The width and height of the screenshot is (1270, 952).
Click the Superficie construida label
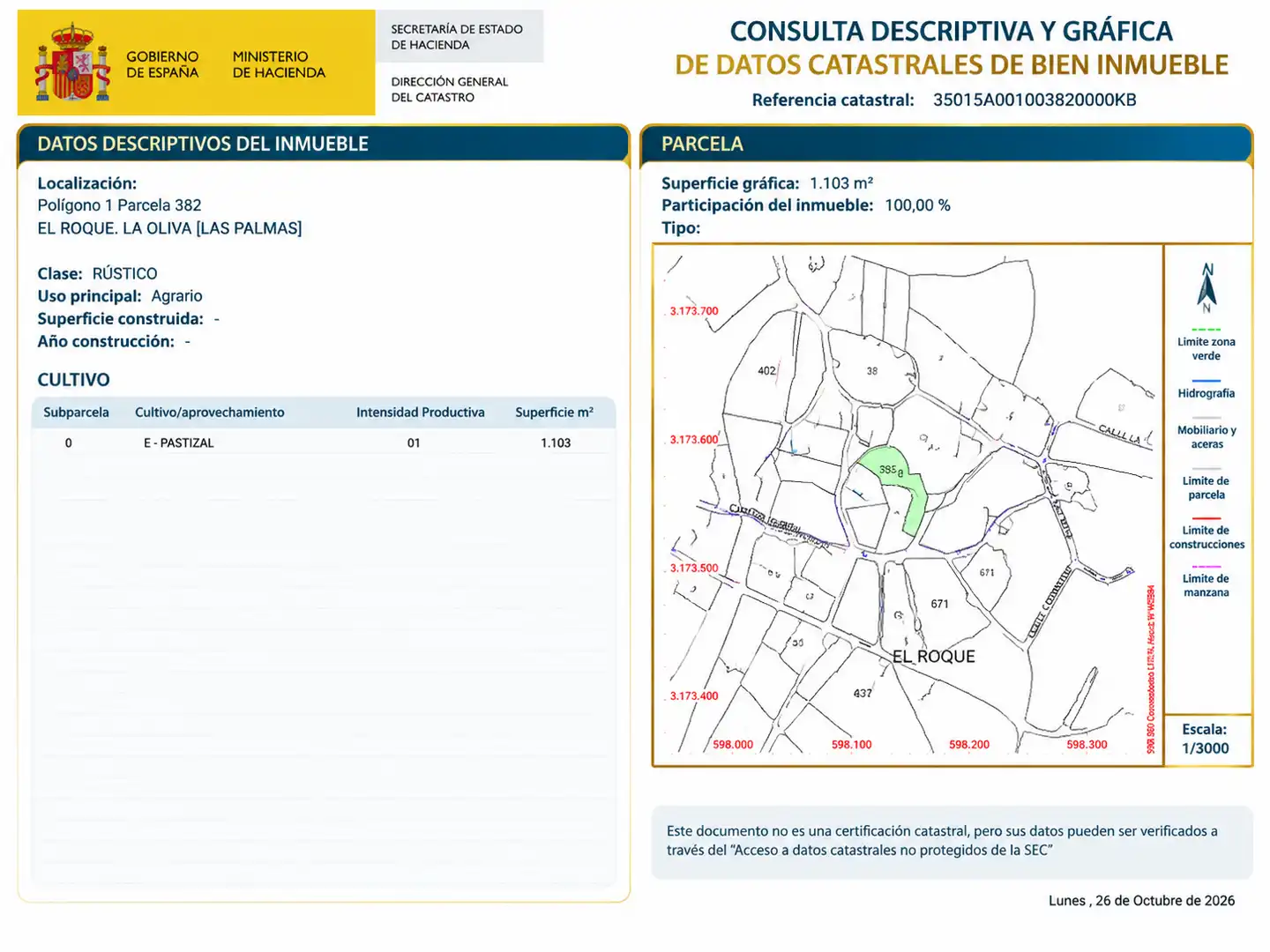120,318
